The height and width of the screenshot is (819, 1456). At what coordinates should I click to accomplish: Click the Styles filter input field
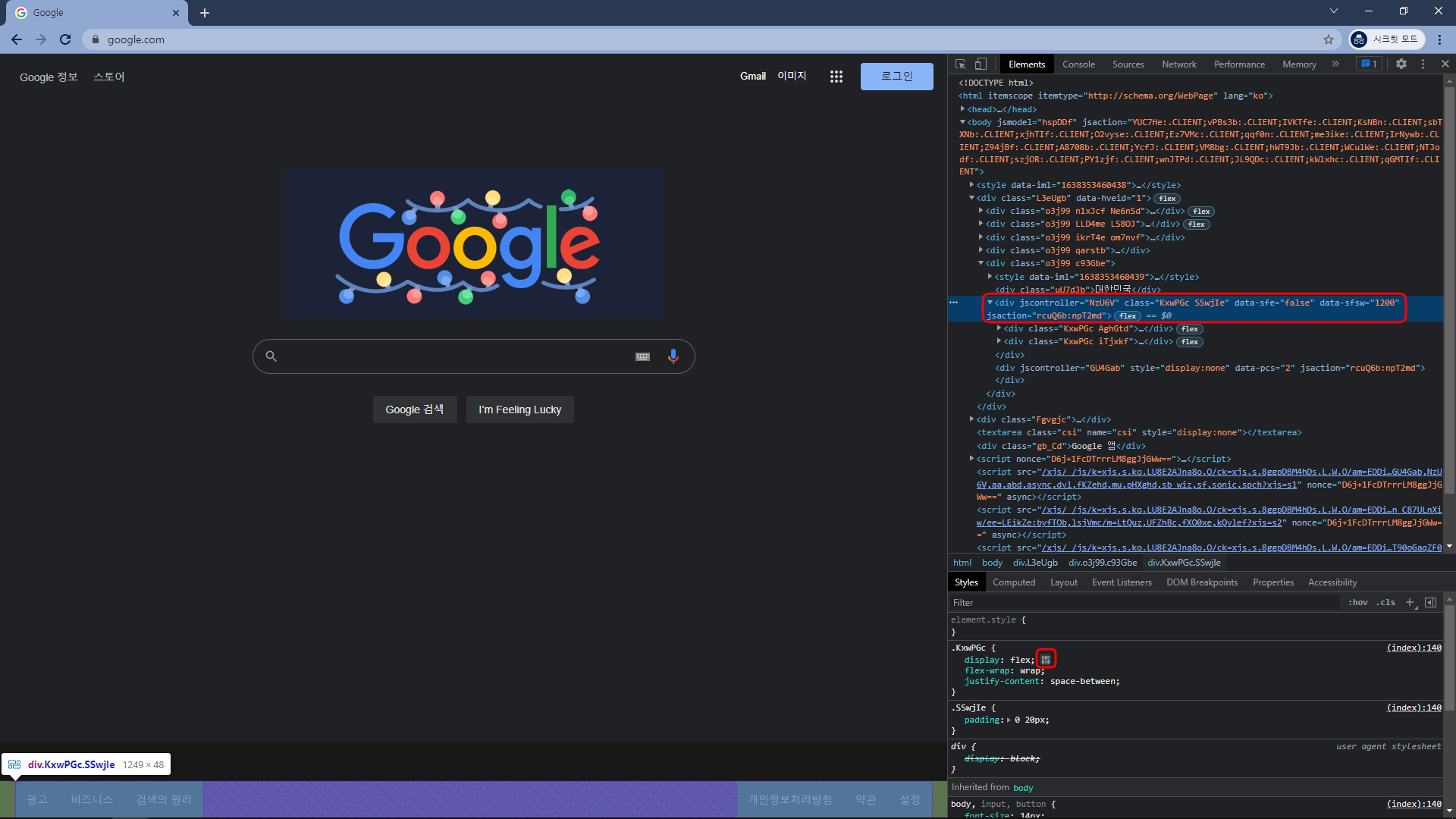(x=1145, y=603)
